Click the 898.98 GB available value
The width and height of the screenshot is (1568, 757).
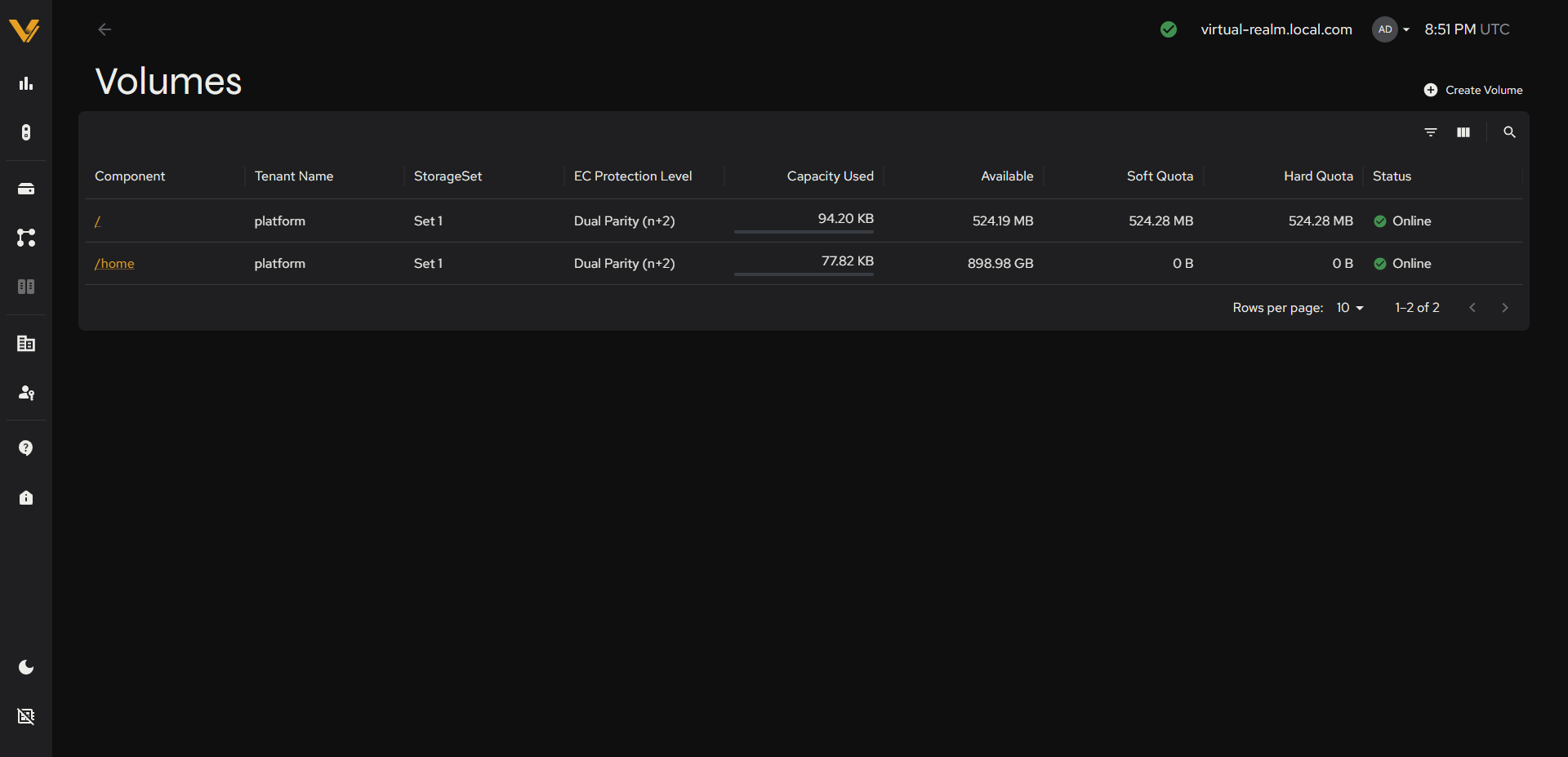tap(1000, 264)
